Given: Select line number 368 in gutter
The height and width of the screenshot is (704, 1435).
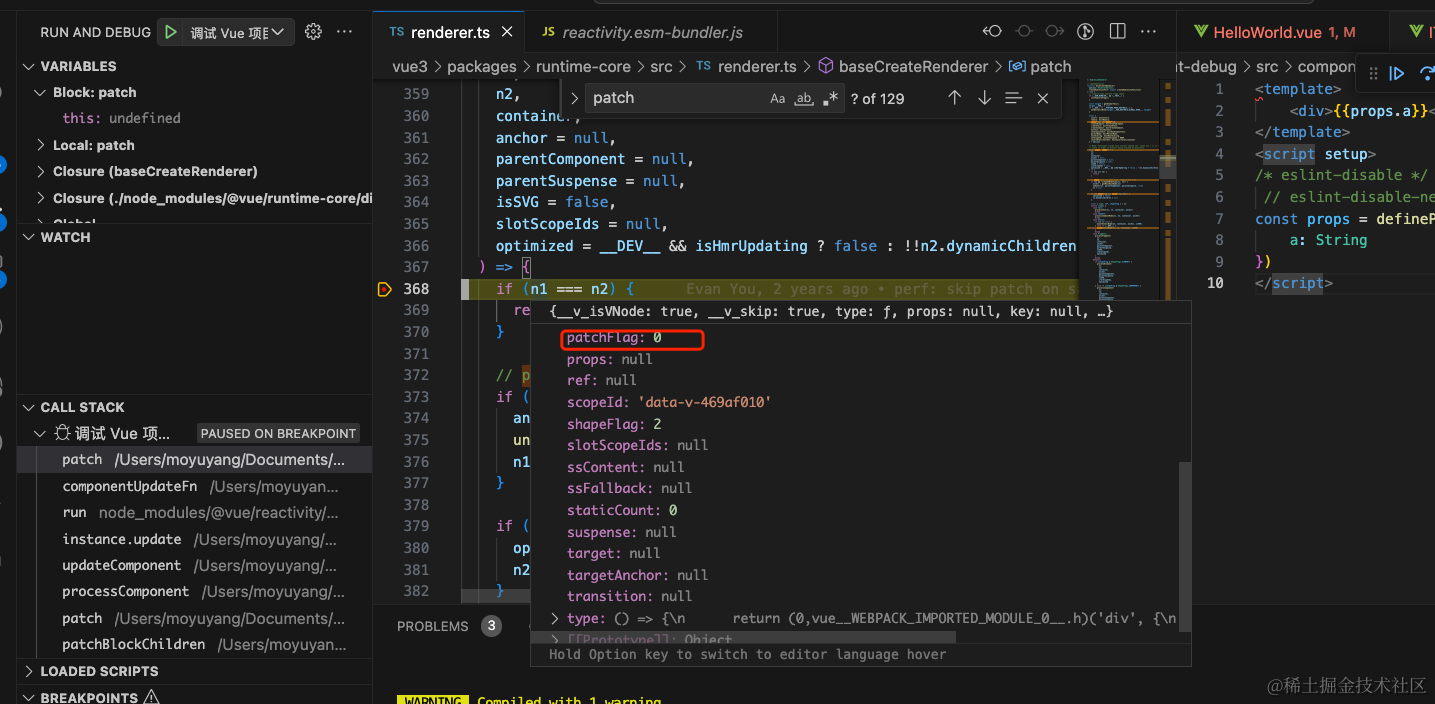Looking at the screenshot, I should tap(415, 289).
